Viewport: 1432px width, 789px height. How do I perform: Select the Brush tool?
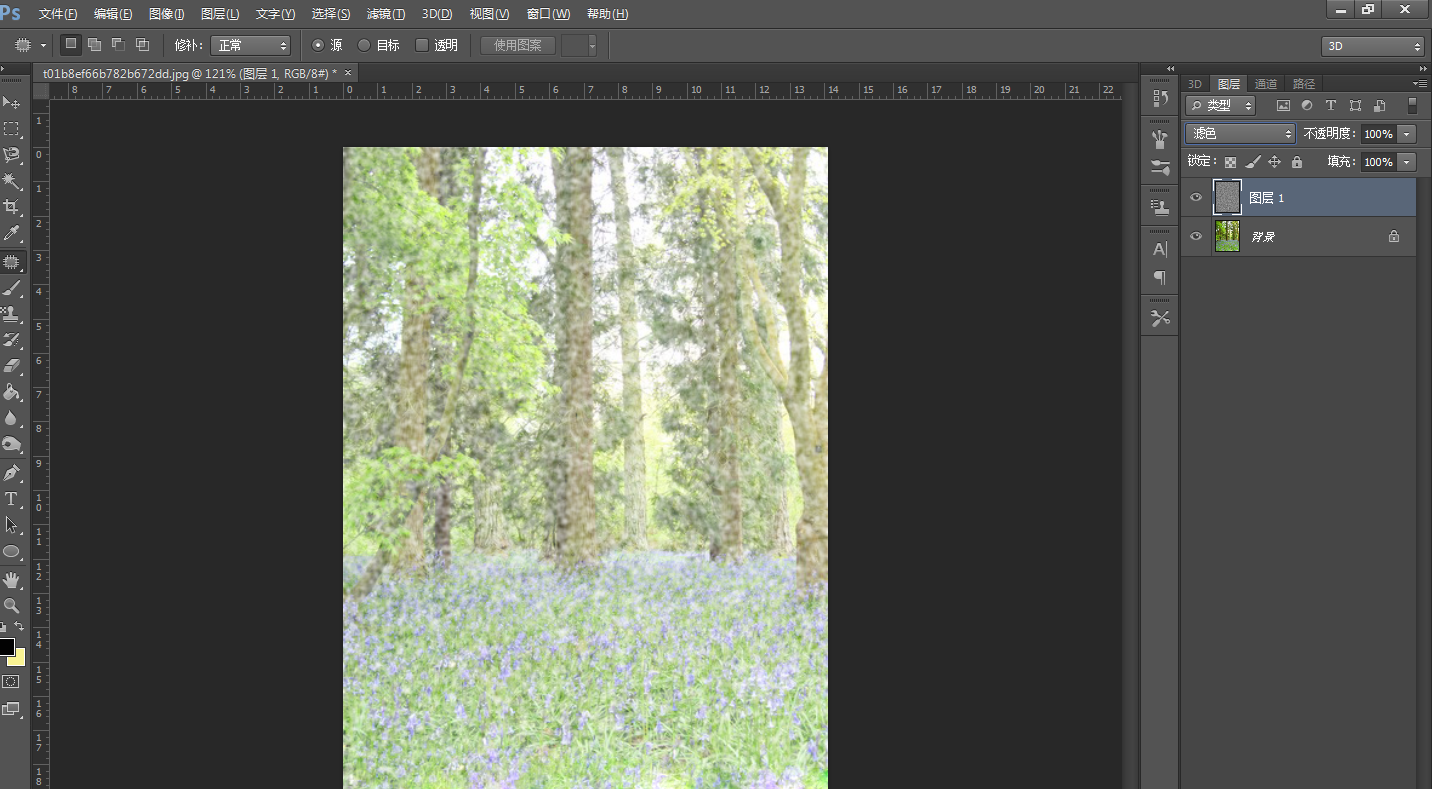(12, 288)
